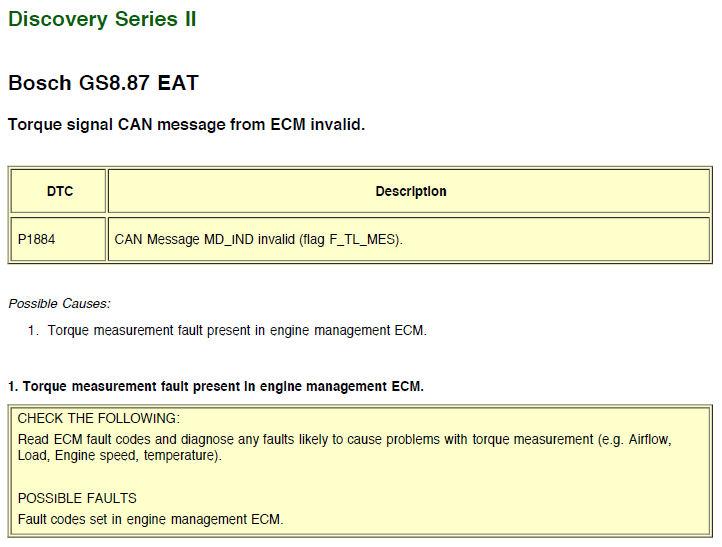Select the DTC column header cell
722x547 pixels.
tap(60, 191)
